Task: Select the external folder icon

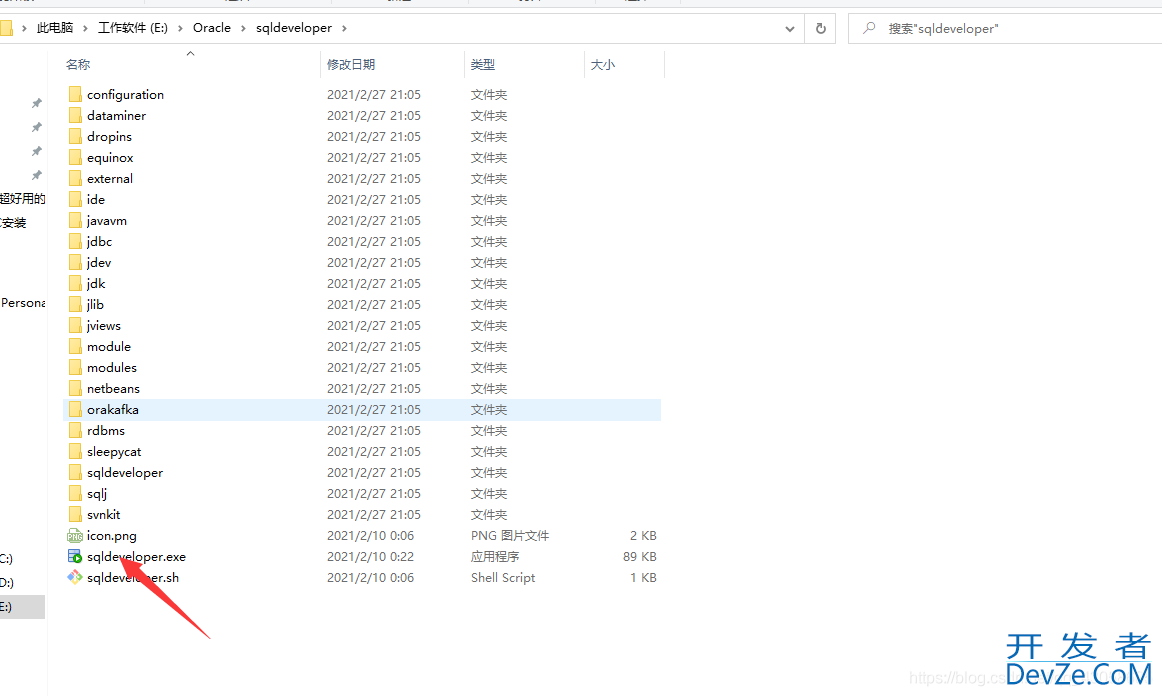Action: [74, 178]
